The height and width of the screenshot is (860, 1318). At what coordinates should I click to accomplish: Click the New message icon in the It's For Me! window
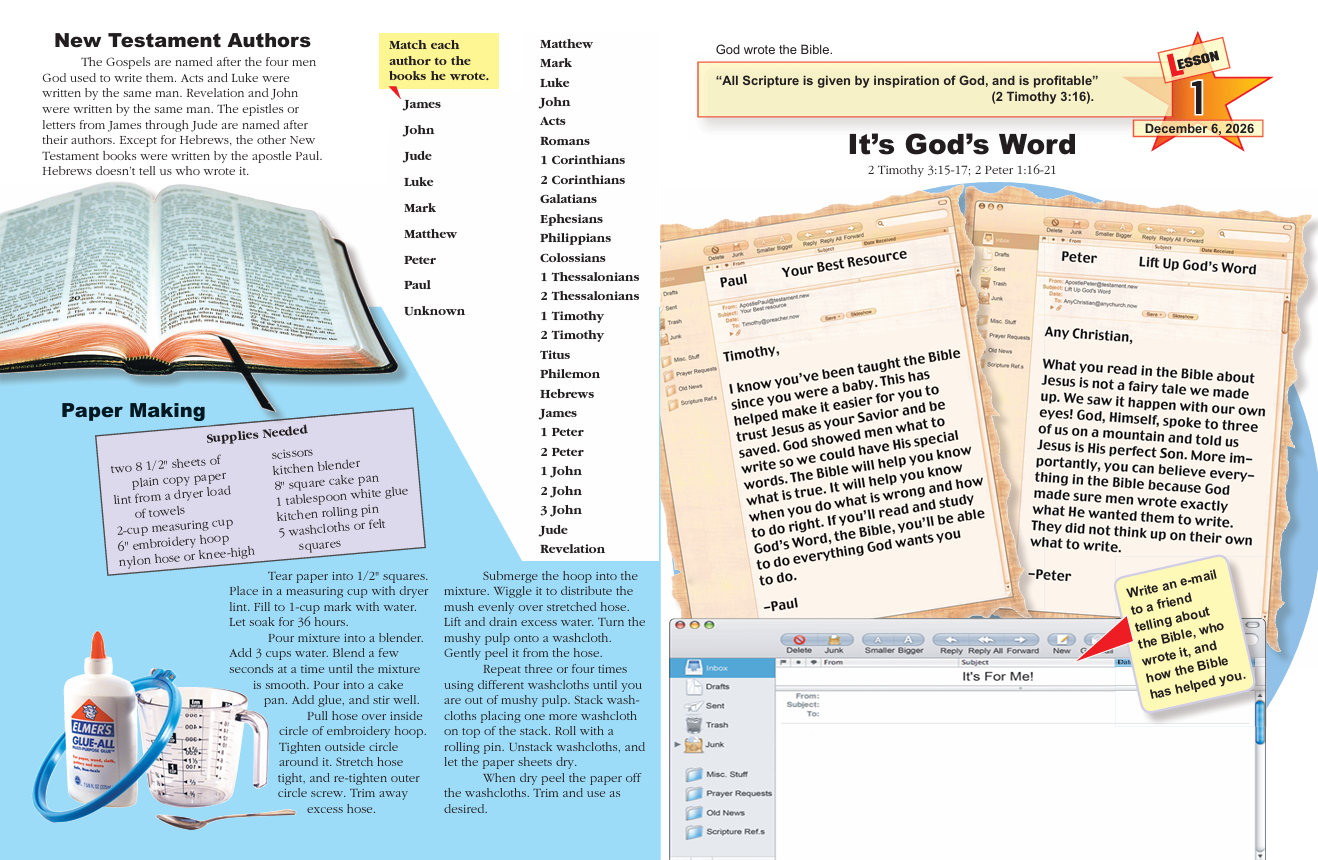pyautogui.click(x=1061, y=640)
